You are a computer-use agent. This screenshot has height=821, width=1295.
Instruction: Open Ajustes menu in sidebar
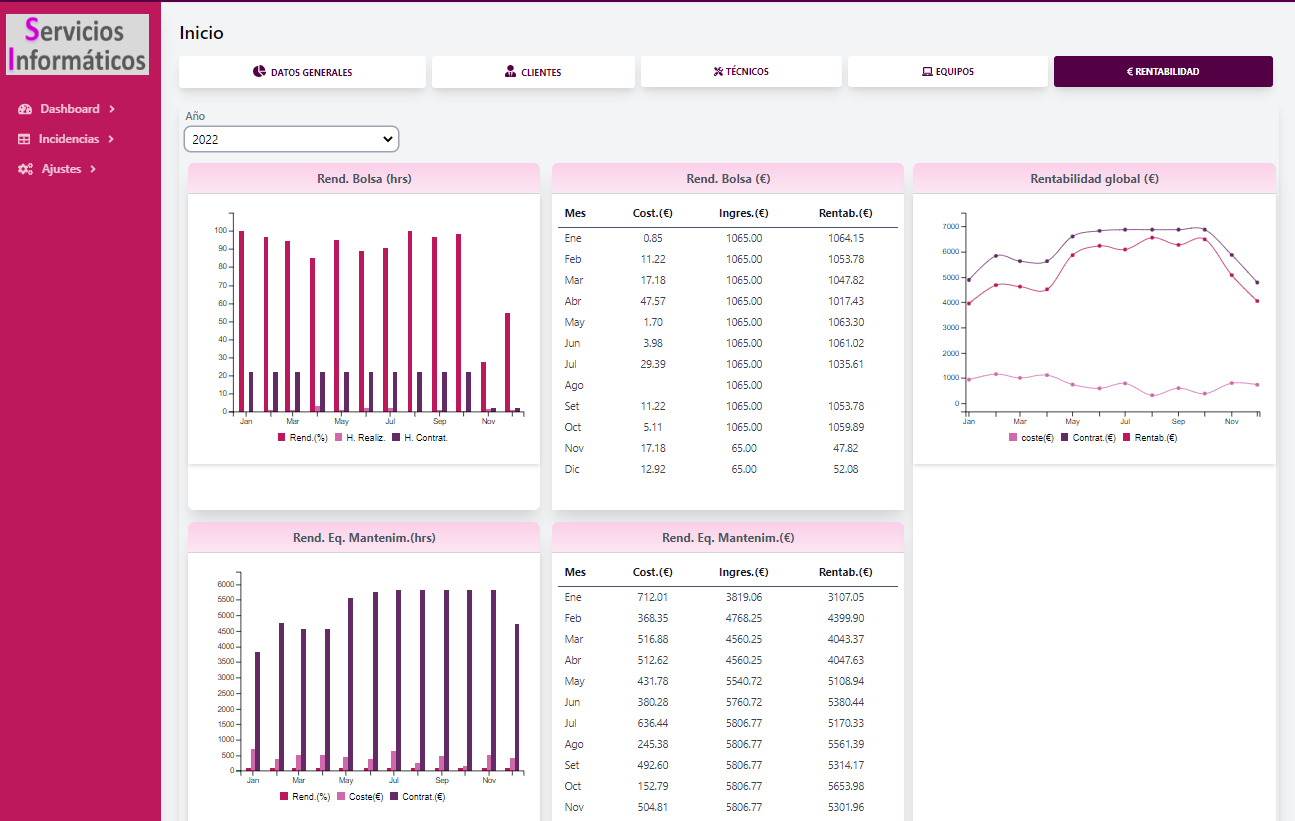pyautogui.click(x=58, y=169)
